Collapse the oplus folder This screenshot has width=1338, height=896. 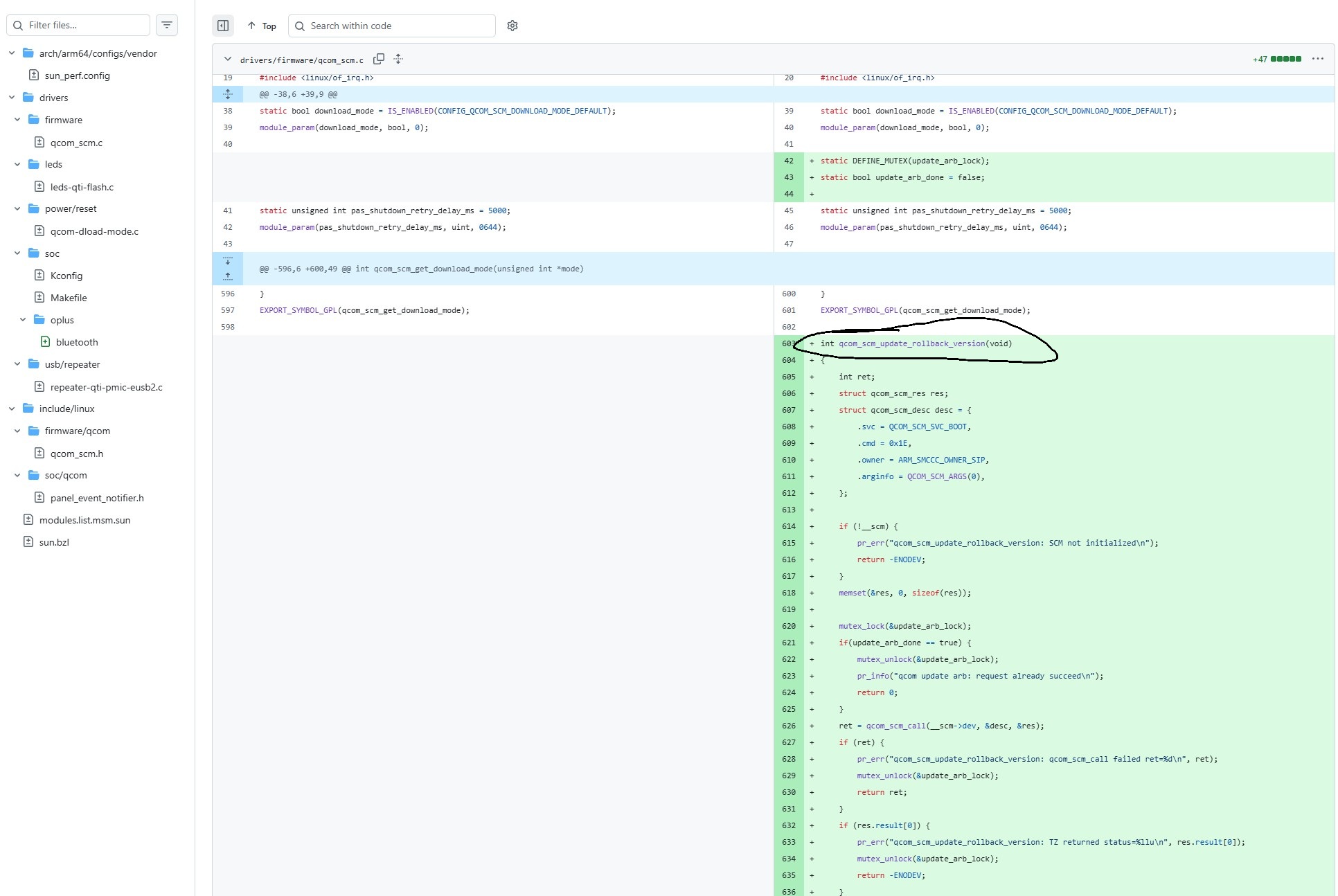[23, 320]
